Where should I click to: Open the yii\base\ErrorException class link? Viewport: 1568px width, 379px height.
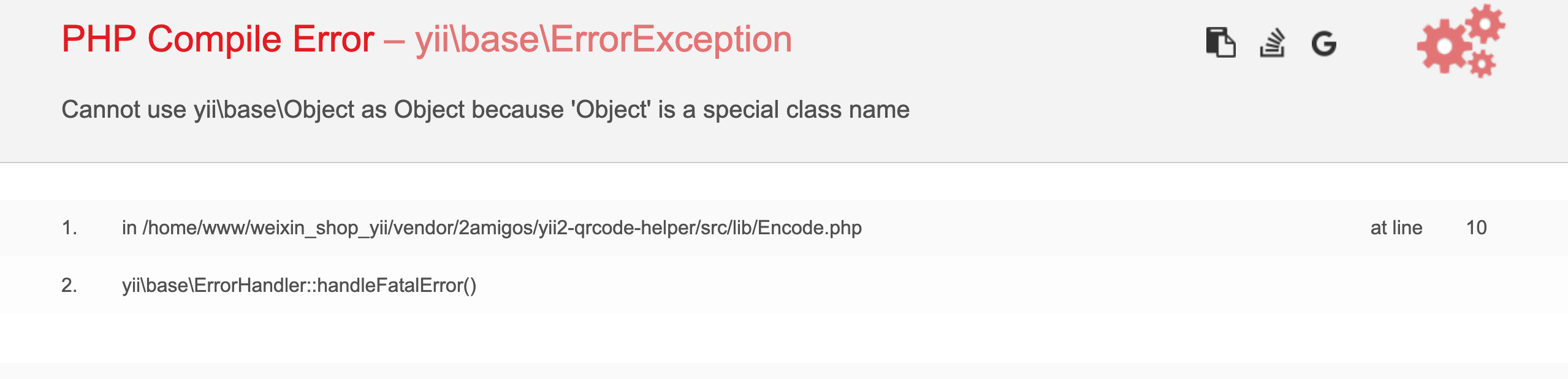(x=603, y=39)
